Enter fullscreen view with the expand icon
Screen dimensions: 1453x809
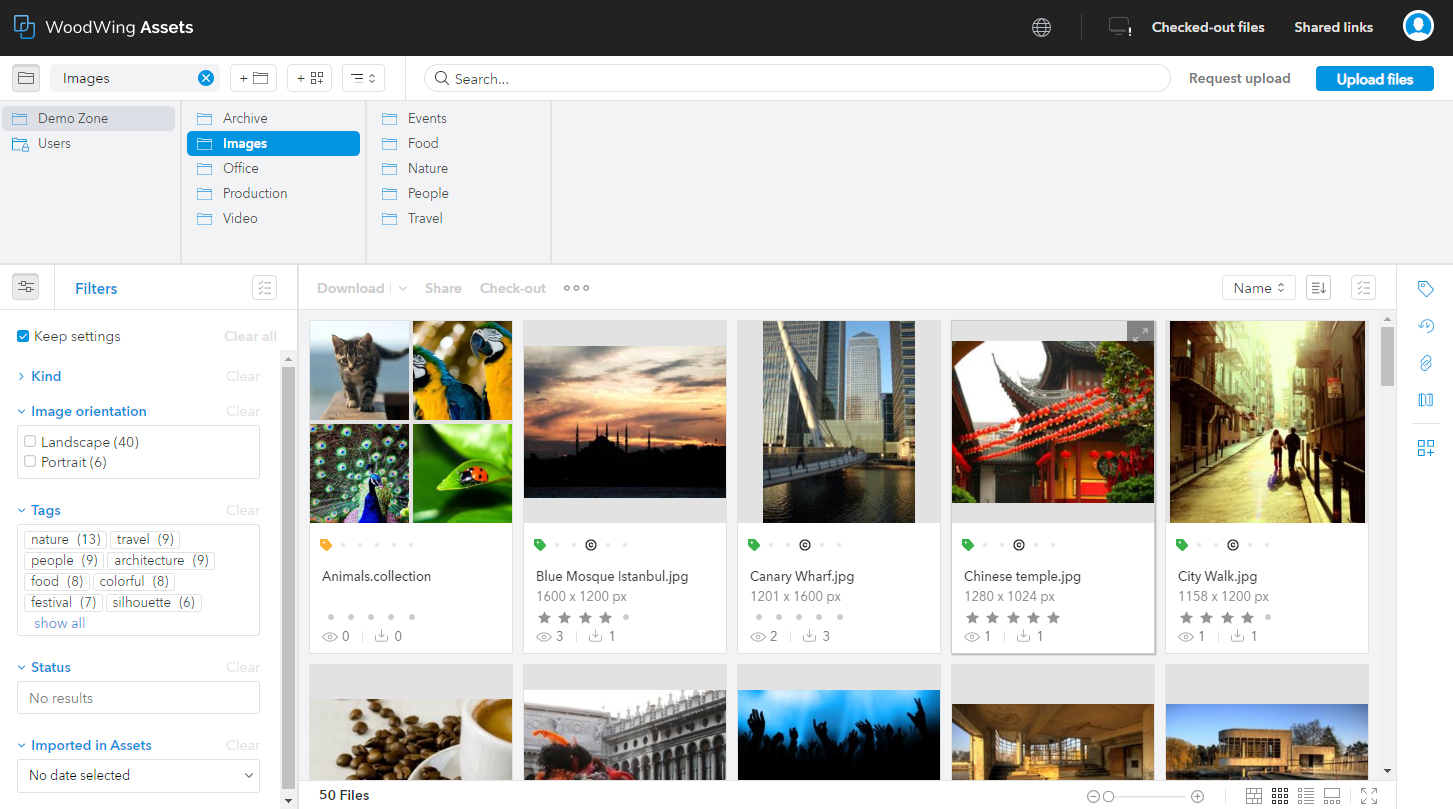click(x=1369, y=796)
